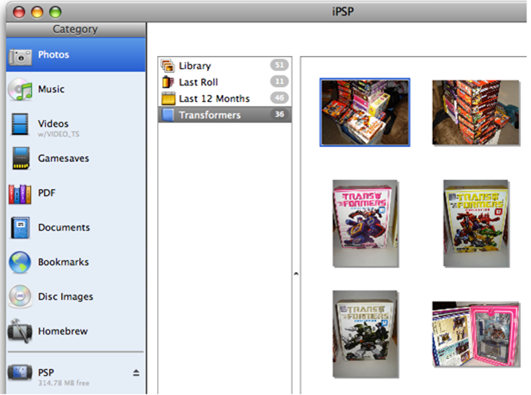Click the Videos film strip icon
Image resolution: width=531 pixels, height=395 pixels.
(x=20, y=124)
